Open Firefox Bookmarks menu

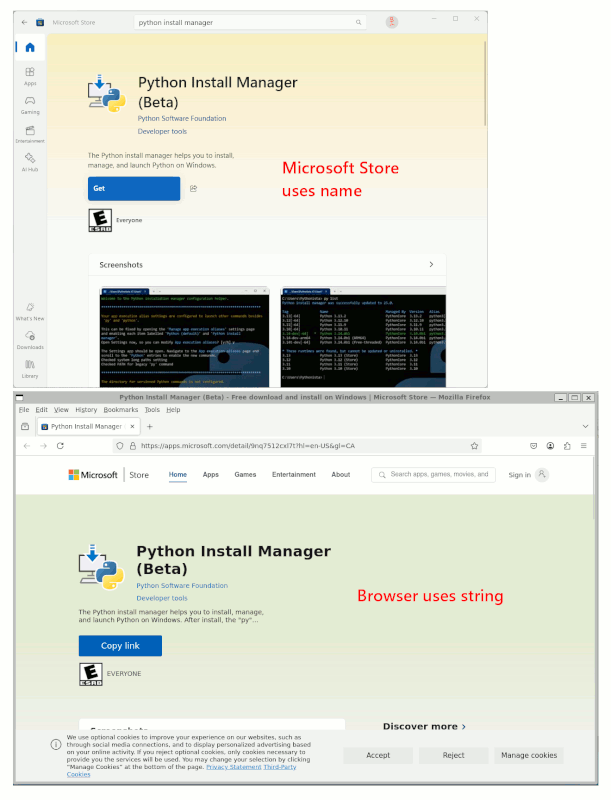121,410
